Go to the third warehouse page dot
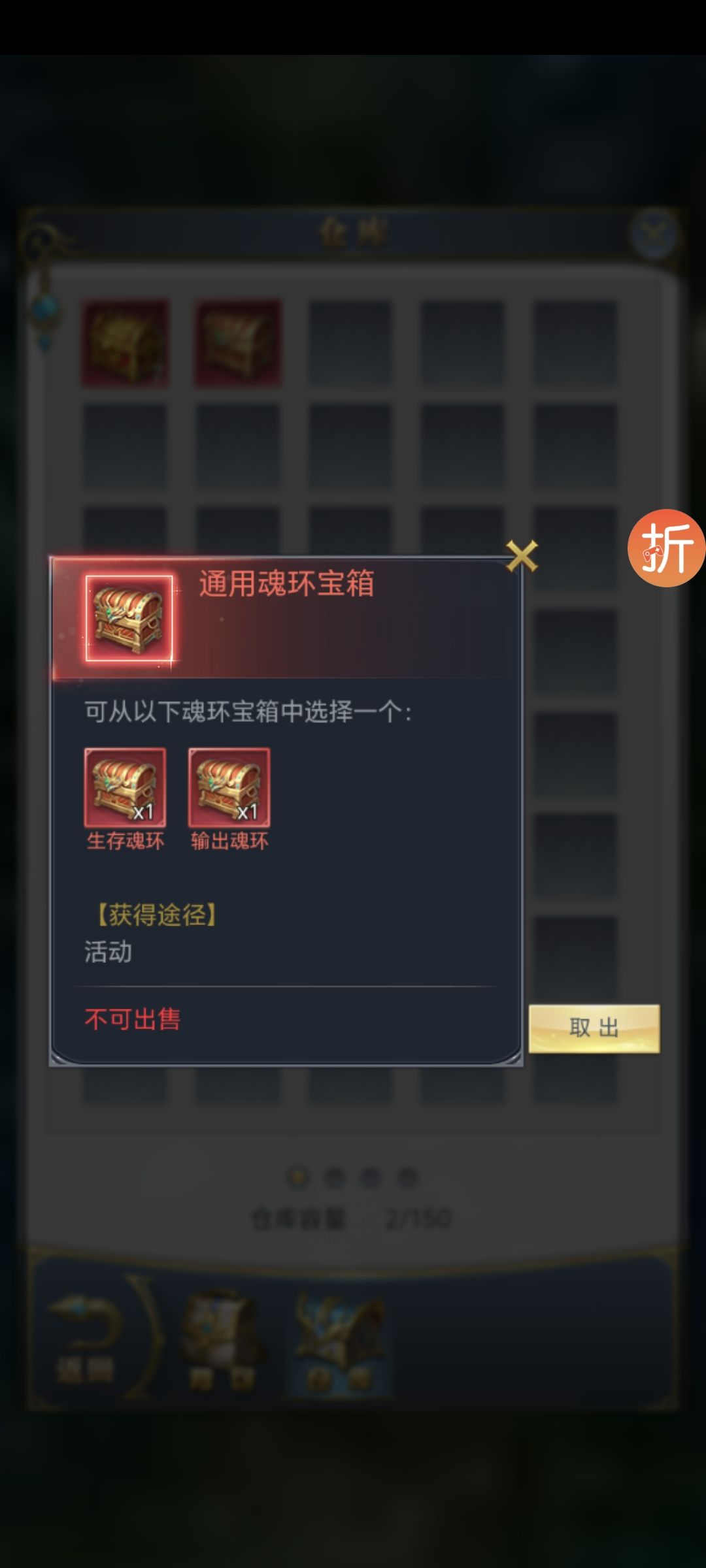This screenshot has width=706, height=1568. point(371,1178)
